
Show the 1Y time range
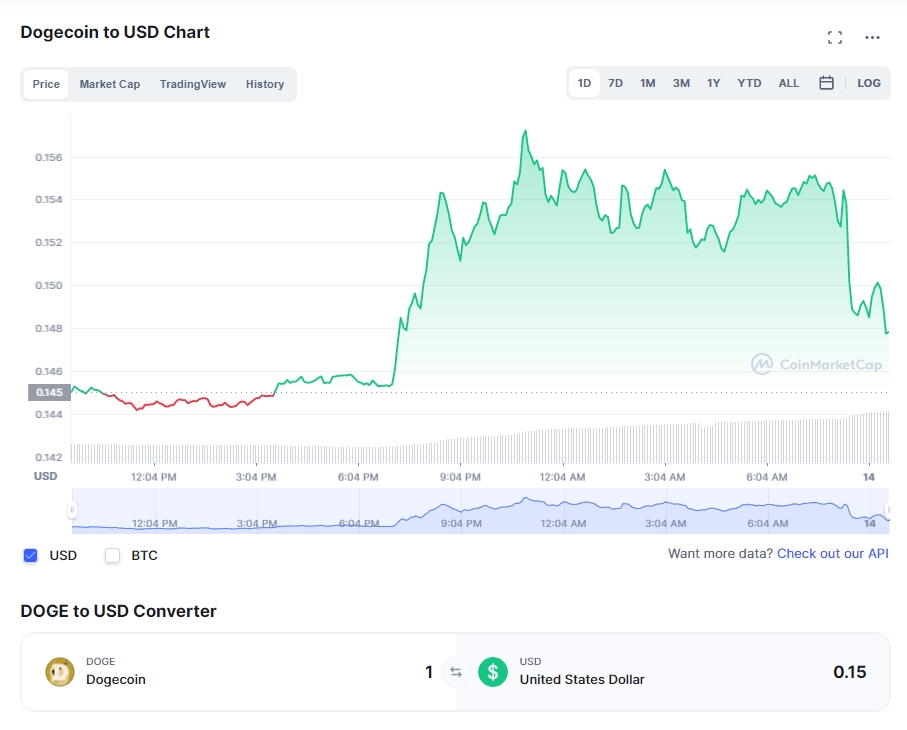(713, 83)
